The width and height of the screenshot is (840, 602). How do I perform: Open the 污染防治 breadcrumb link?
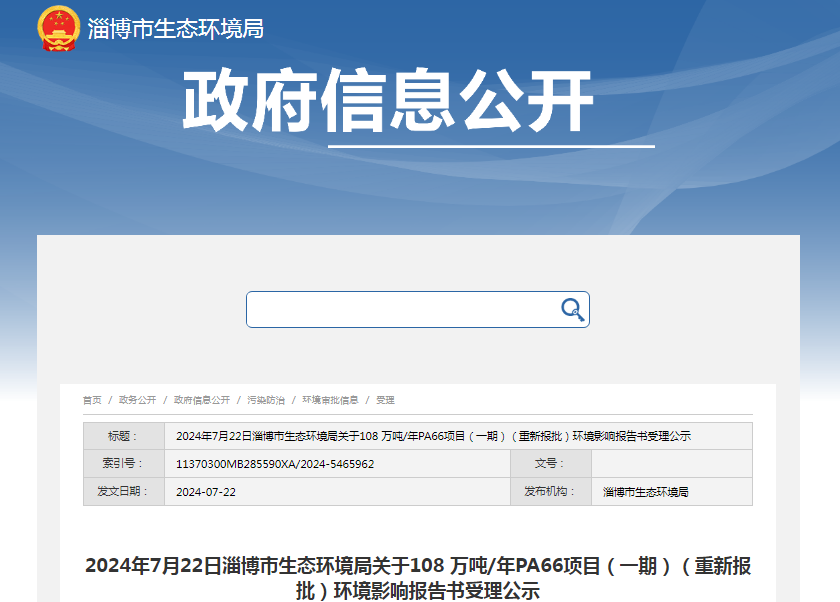coord(266,400)
